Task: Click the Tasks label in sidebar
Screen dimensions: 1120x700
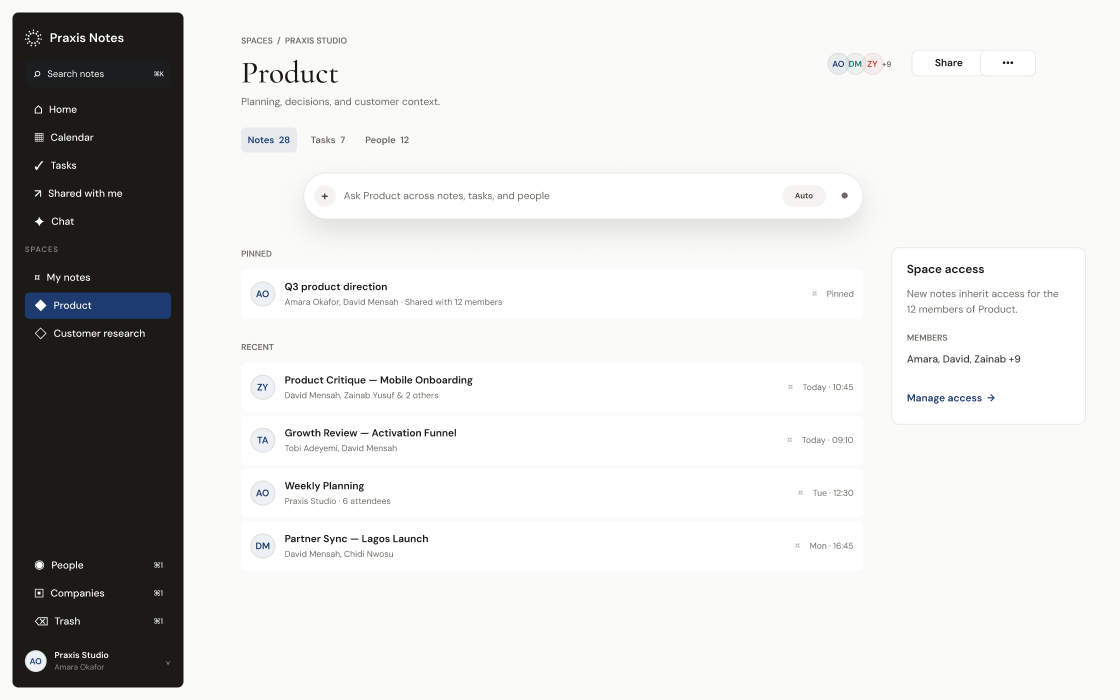Action: (64, 165)
